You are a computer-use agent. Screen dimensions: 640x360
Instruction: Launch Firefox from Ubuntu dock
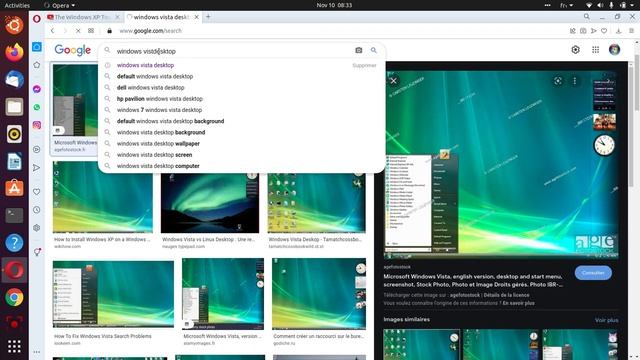pos(14,52)
